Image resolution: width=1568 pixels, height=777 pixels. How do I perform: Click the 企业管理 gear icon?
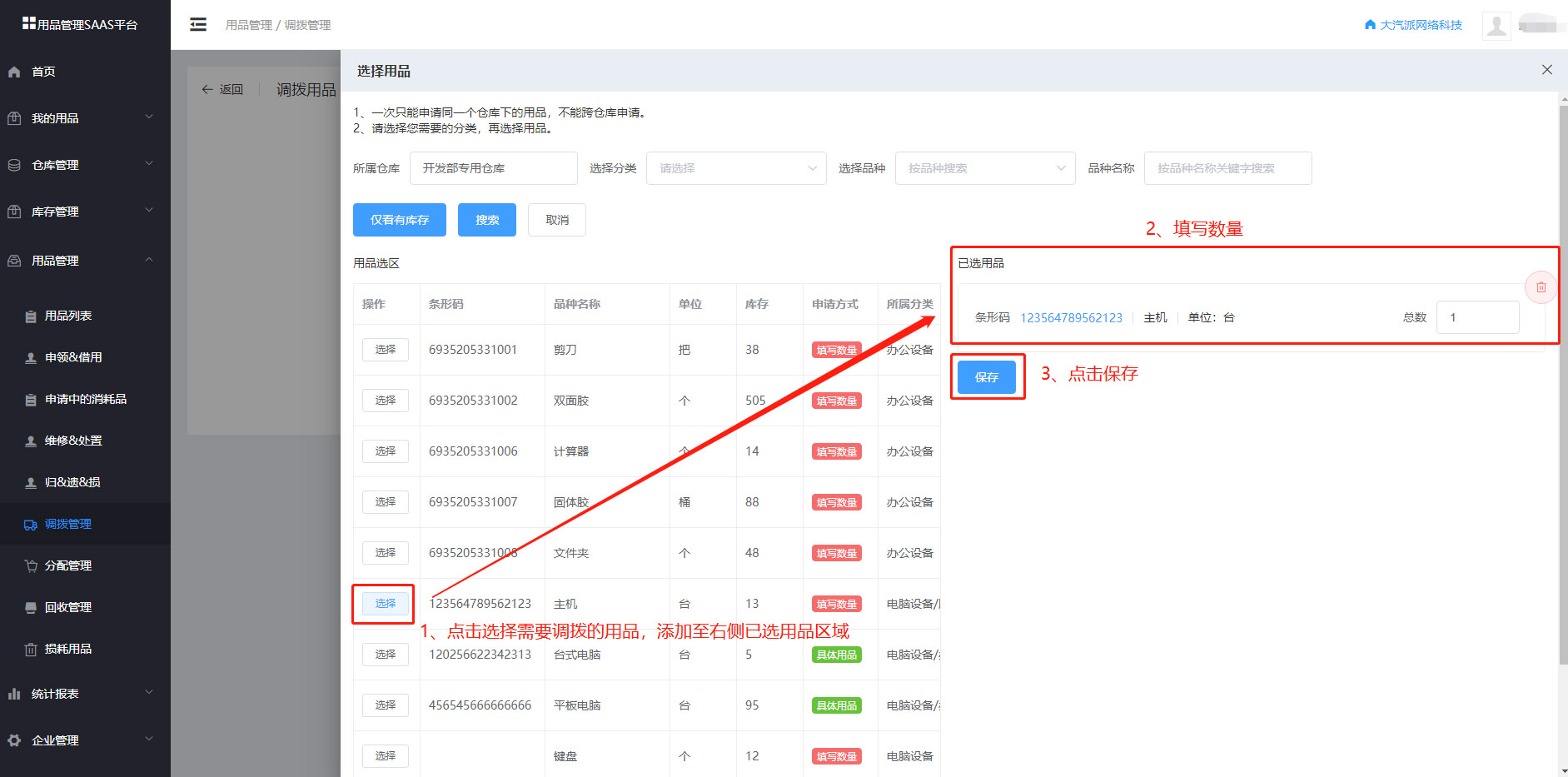[x=14, y=740]
